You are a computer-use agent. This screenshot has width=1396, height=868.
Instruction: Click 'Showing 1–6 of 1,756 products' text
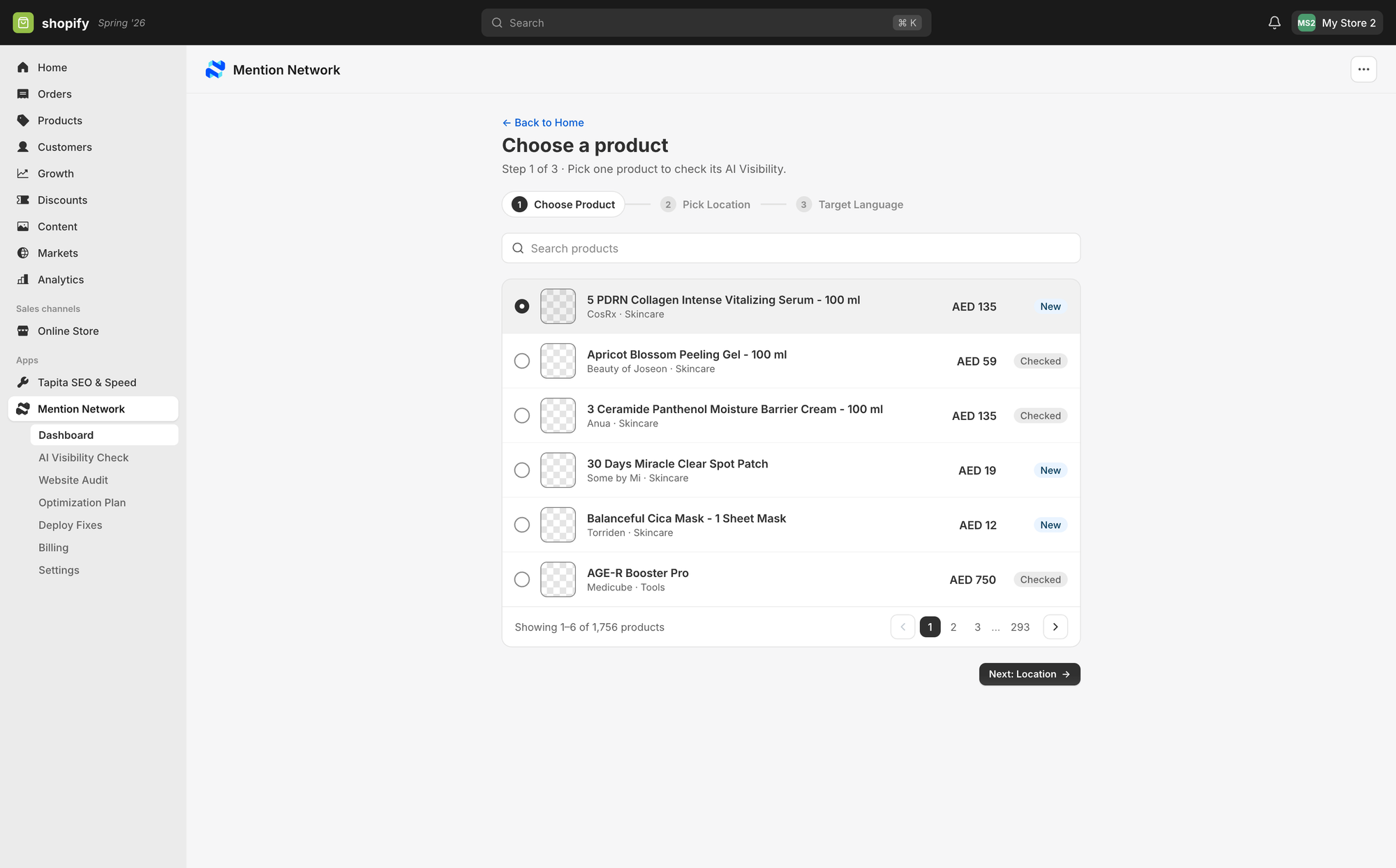point(590,627)
